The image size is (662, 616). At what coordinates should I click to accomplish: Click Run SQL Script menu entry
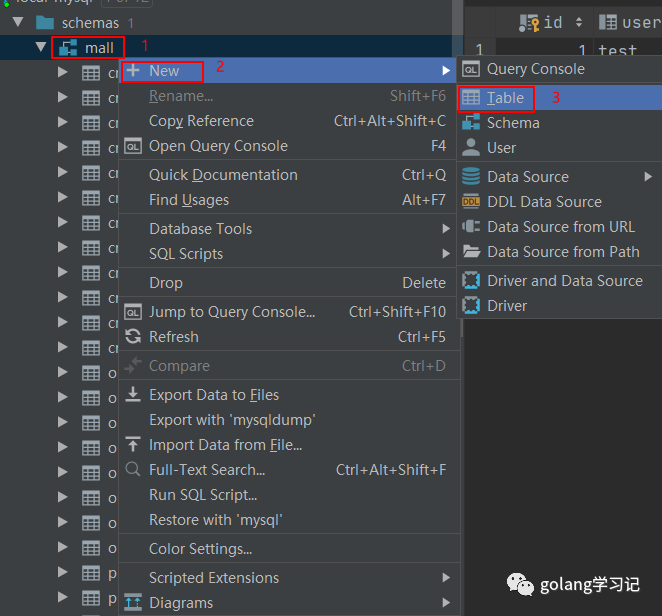point(203,494)
